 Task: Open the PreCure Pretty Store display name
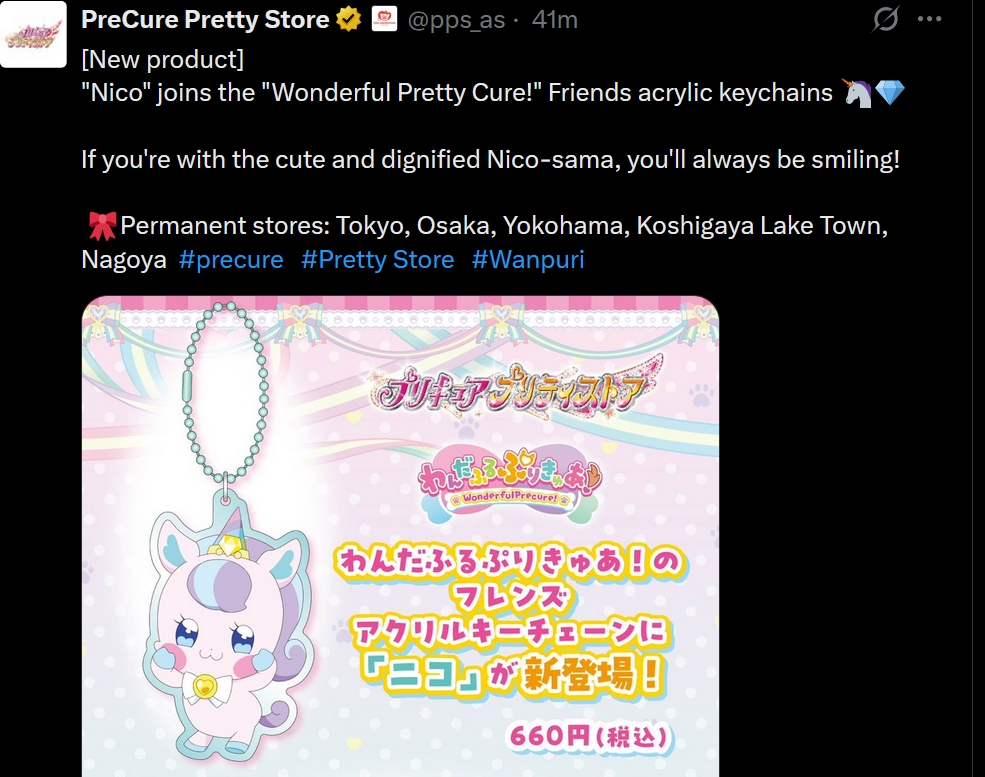point(205,19)
